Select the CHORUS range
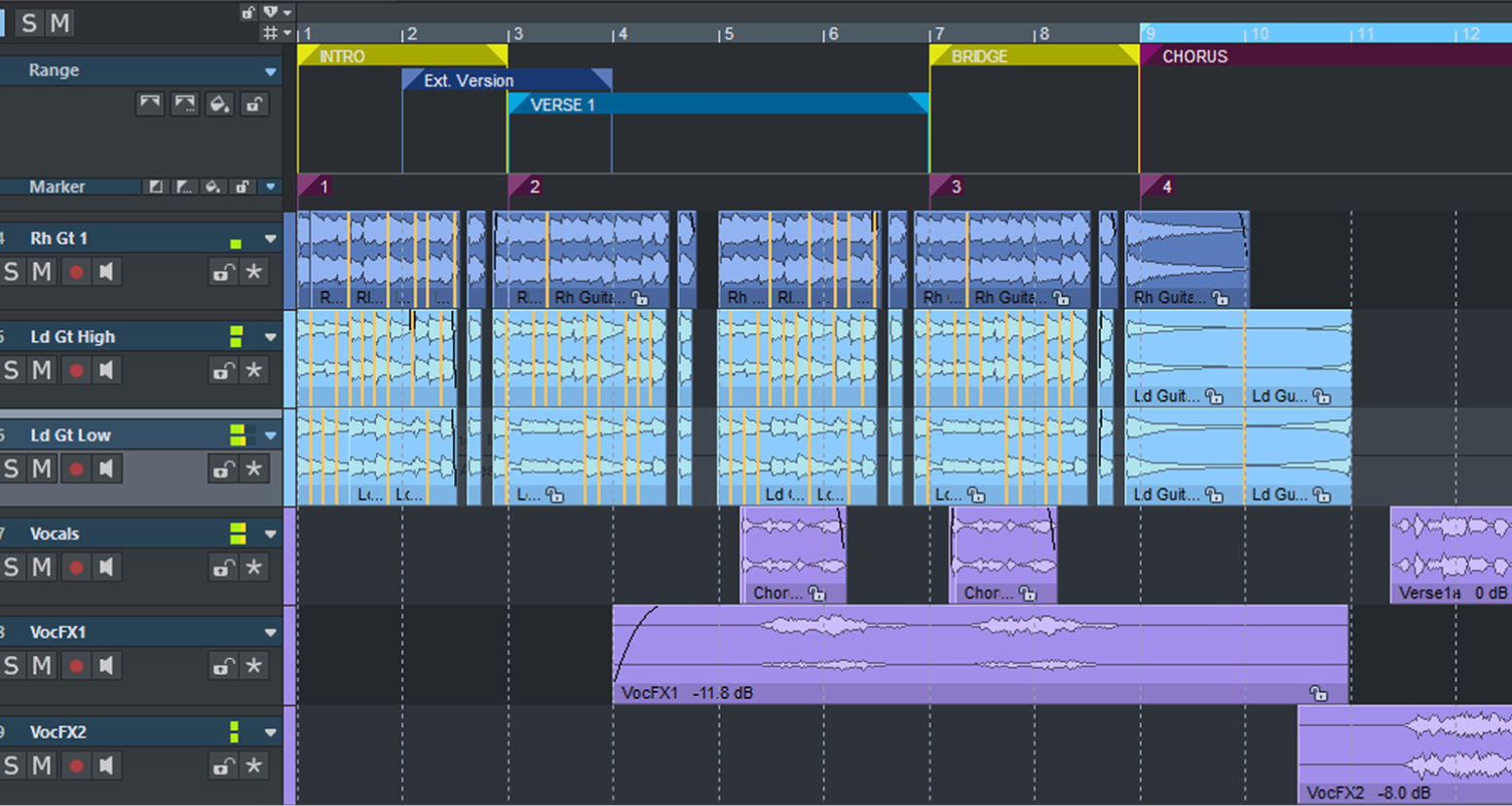Image resolution: width=1512 pixels, height=806 pixels. 1326,57
